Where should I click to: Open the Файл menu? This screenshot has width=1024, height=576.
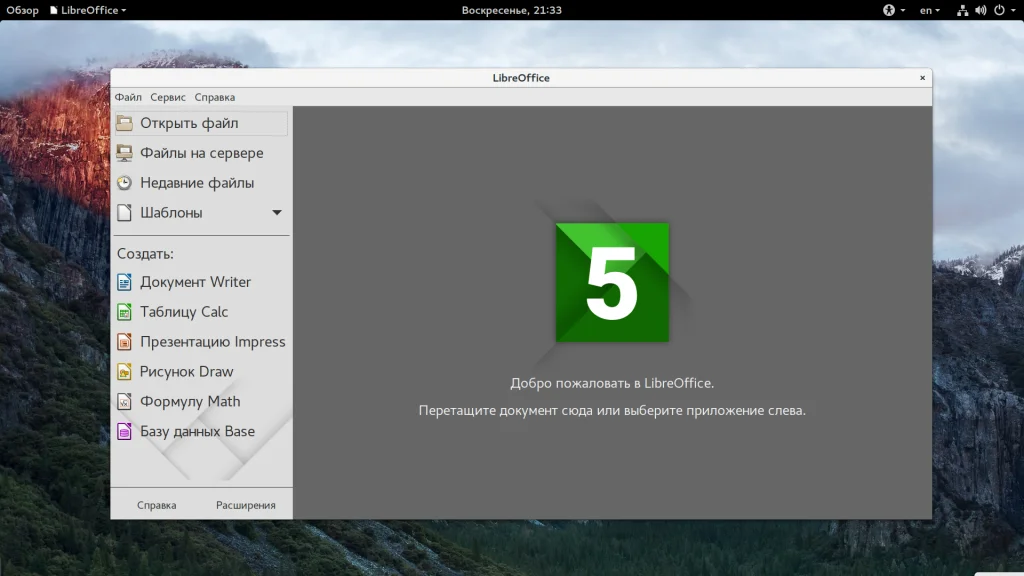coord(128,97)
